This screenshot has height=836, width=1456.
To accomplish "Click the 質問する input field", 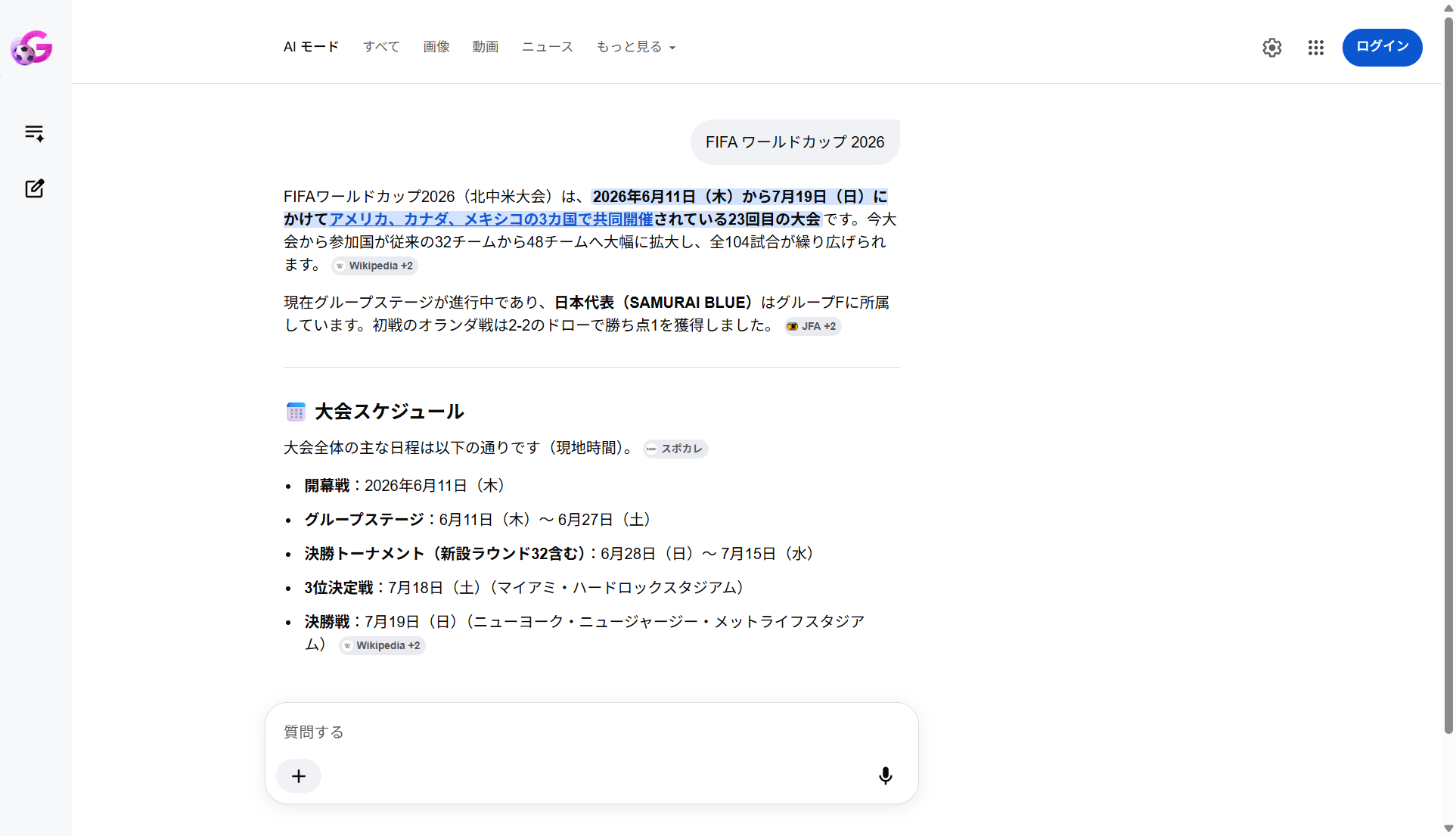I will [x=591, y=732].
